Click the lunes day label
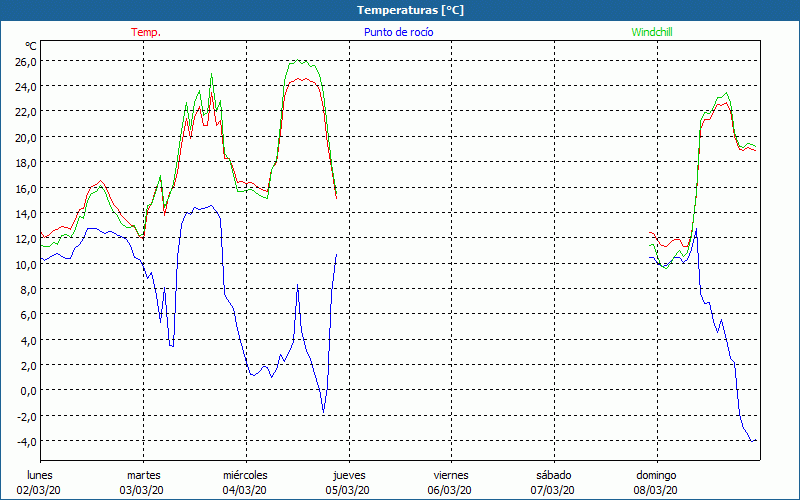 coord(40,475)
